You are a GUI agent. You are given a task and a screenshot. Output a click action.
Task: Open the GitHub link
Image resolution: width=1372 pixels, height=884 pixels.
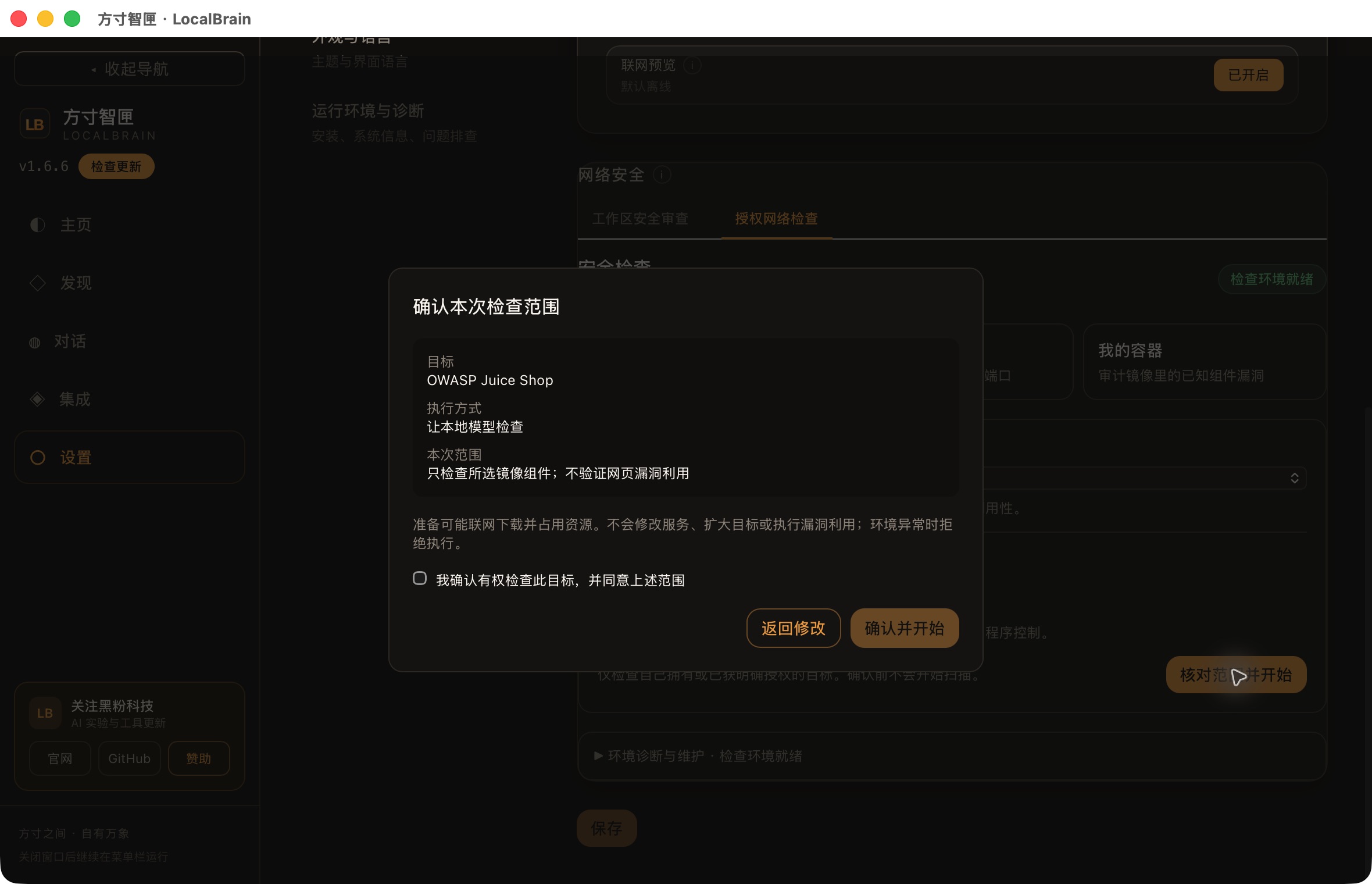[129, 758]
